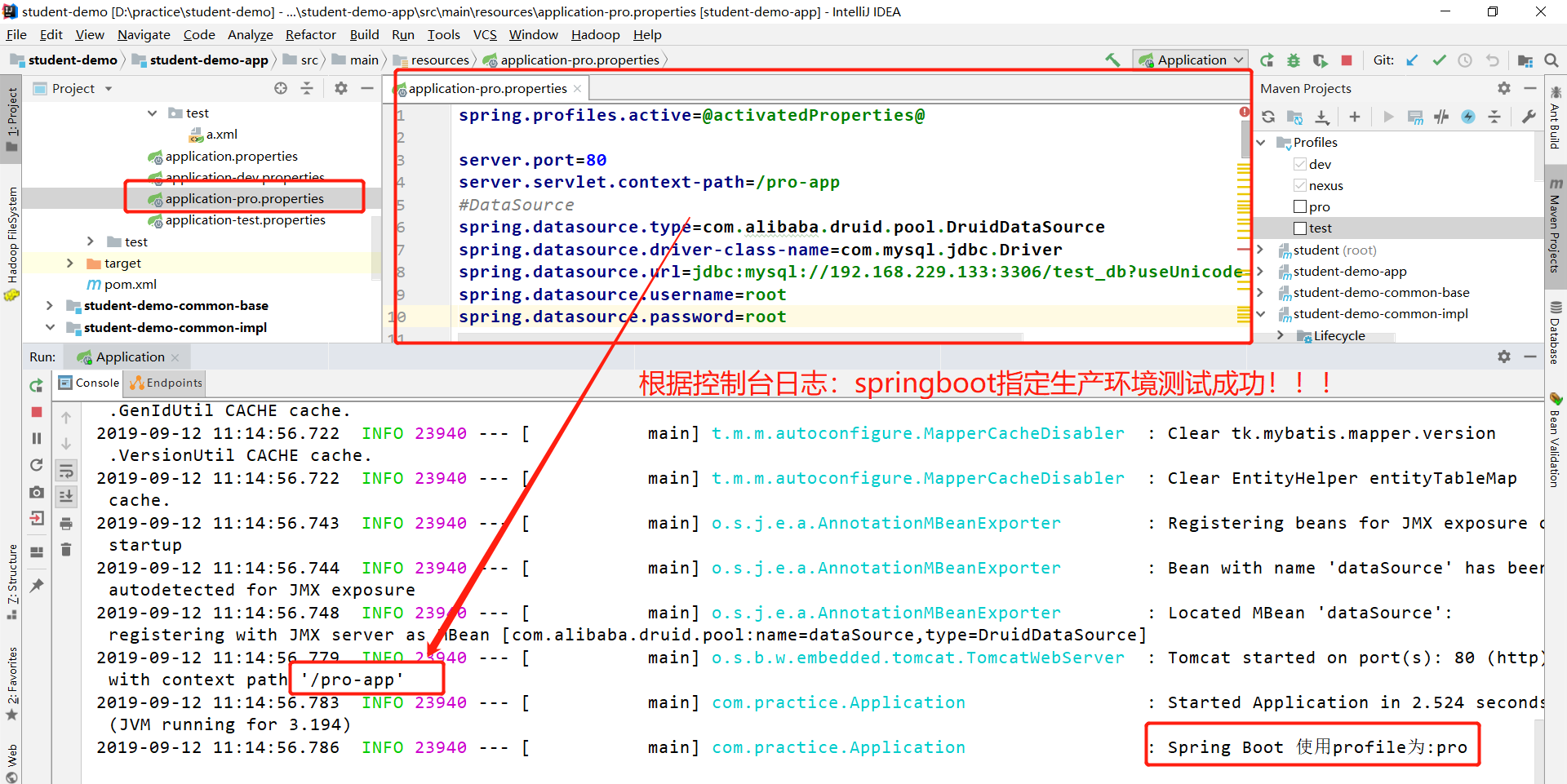The width and height of the screenshot is (1567, 784).
Task: Toggle scroll to end of console
Action: tap(66, 496)
